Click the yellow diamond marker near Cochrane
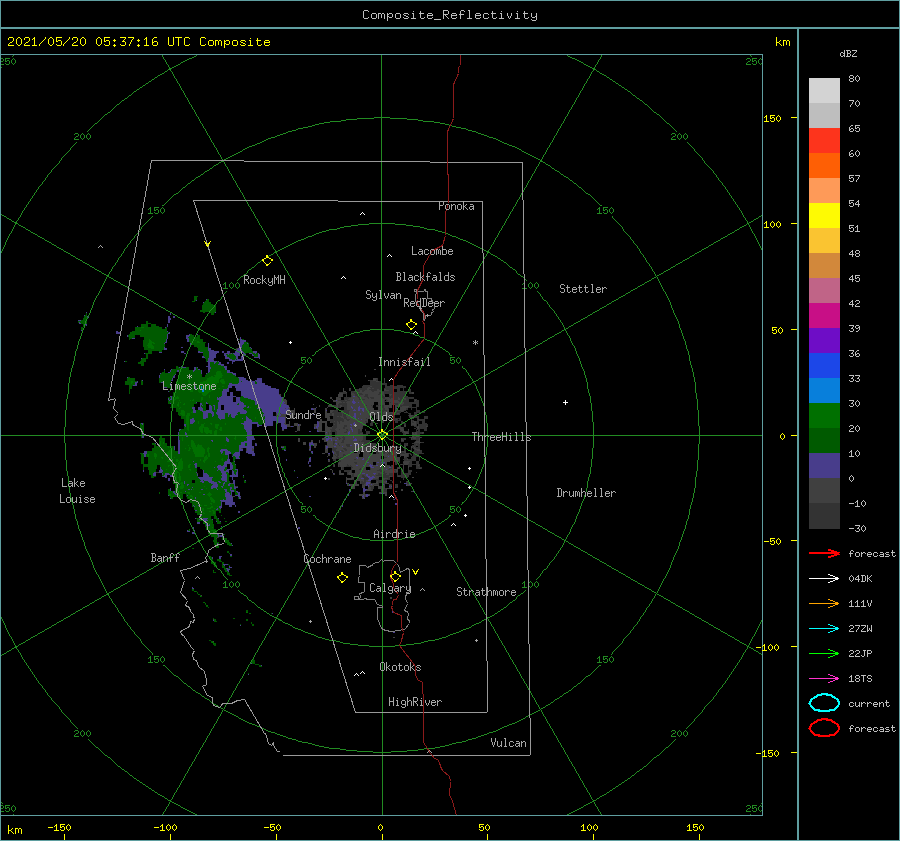Image resolution: width=900 pixels, height=841 pixels. pyautogui.click(x=342, y=578)
